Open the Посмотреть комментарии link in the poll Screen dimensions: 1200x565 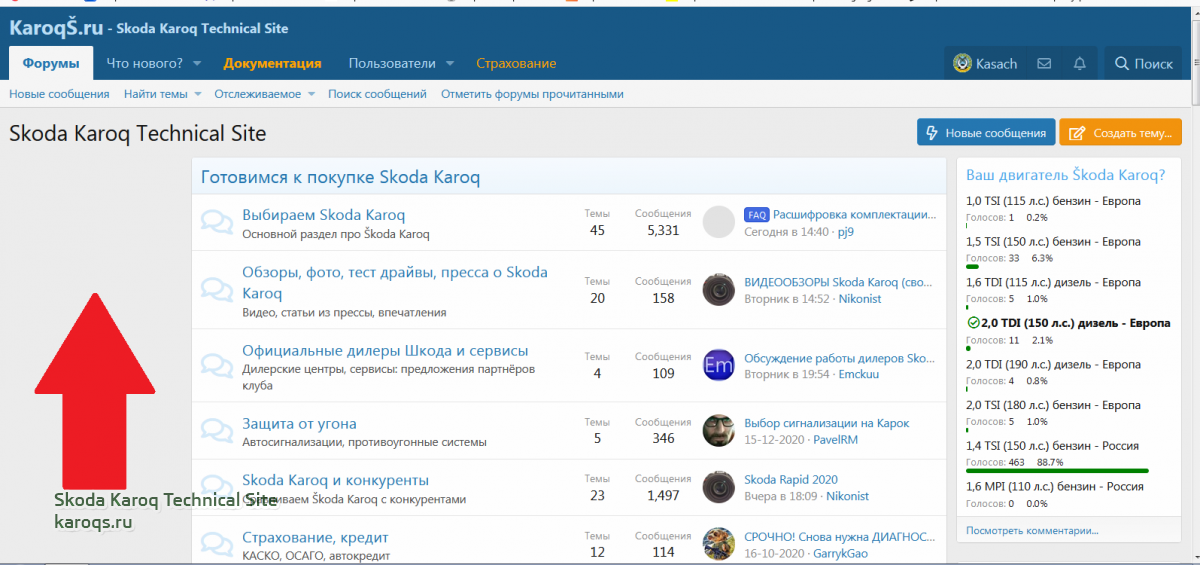[1032, 530]
